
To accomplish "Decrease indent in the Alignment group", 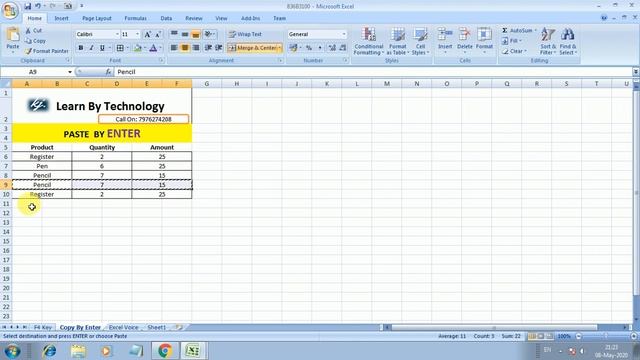I will (208, 48).
